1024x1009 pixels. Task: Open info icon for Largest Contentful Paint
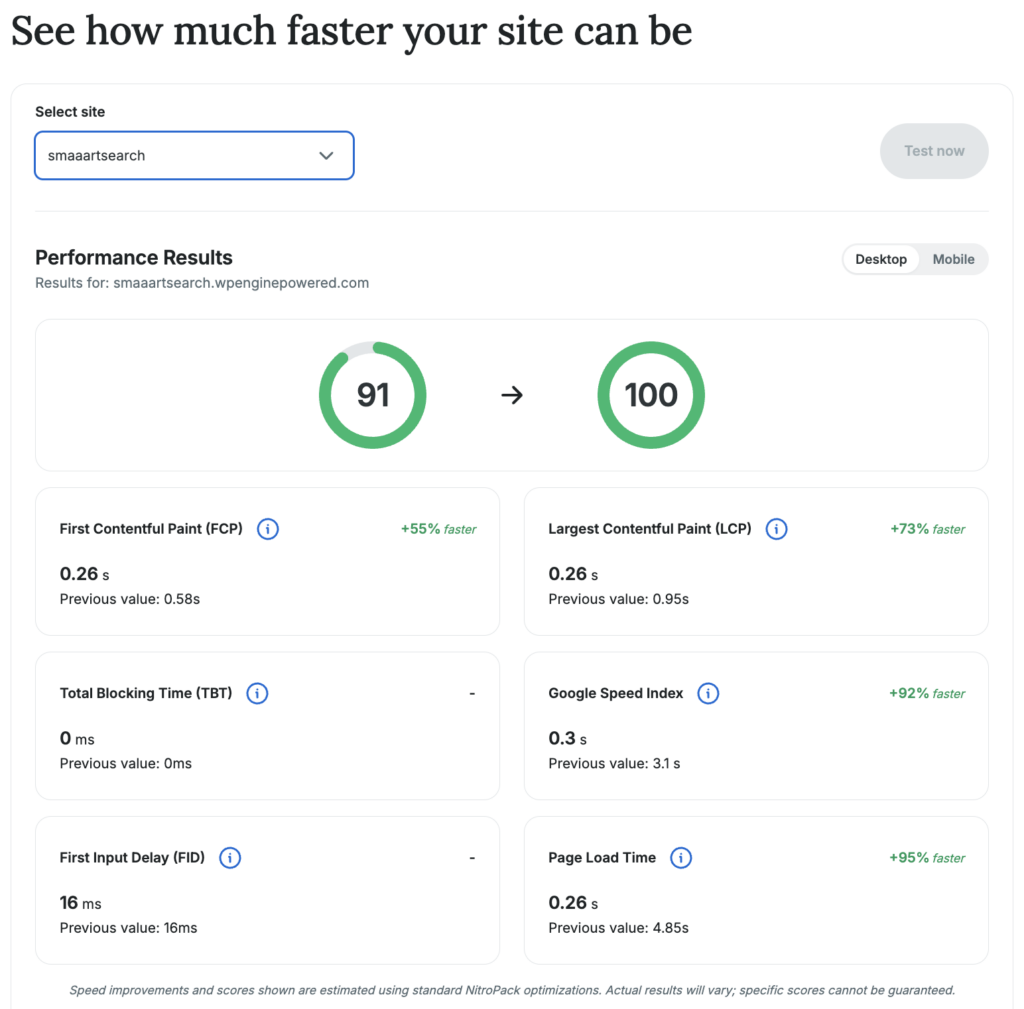[776, 529]
